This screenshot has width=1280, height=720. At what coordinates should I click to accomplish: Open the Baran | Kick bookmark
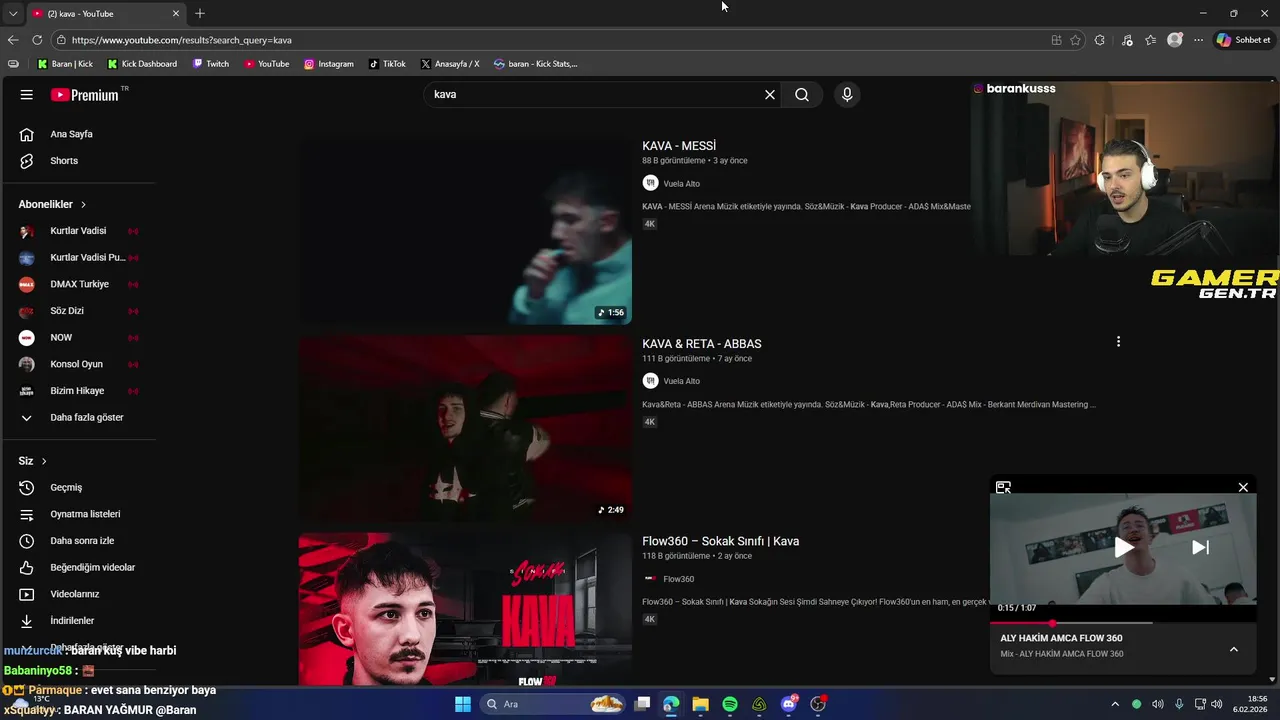click(65, 64)
